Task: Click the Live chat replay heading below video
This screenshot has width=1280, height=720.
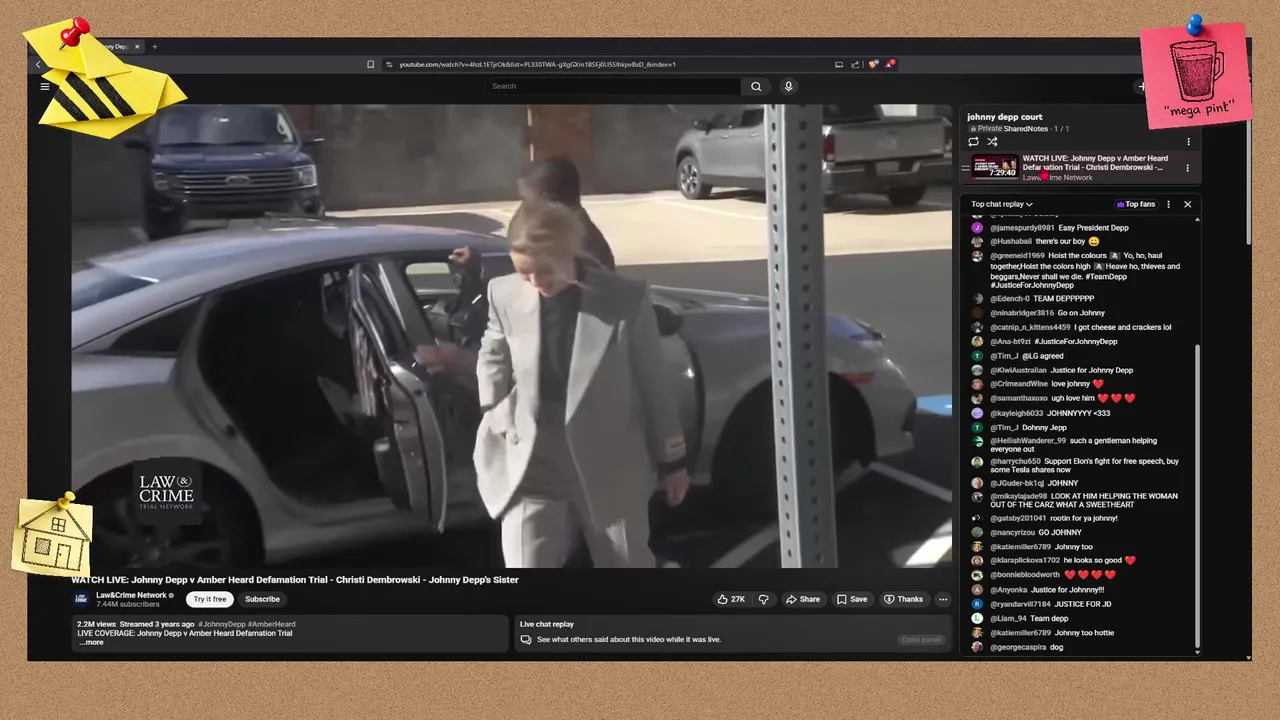Action: click(x=547, y=624)
